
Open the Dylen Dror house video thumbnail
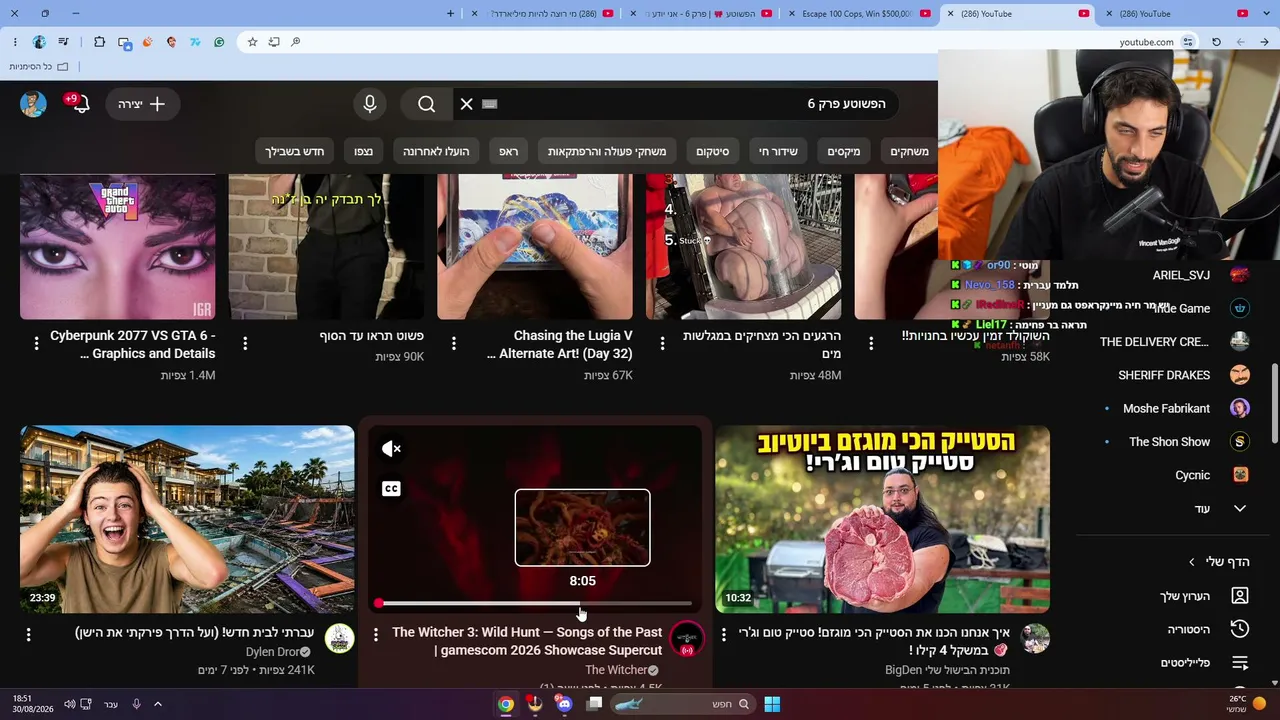[187, 519]
